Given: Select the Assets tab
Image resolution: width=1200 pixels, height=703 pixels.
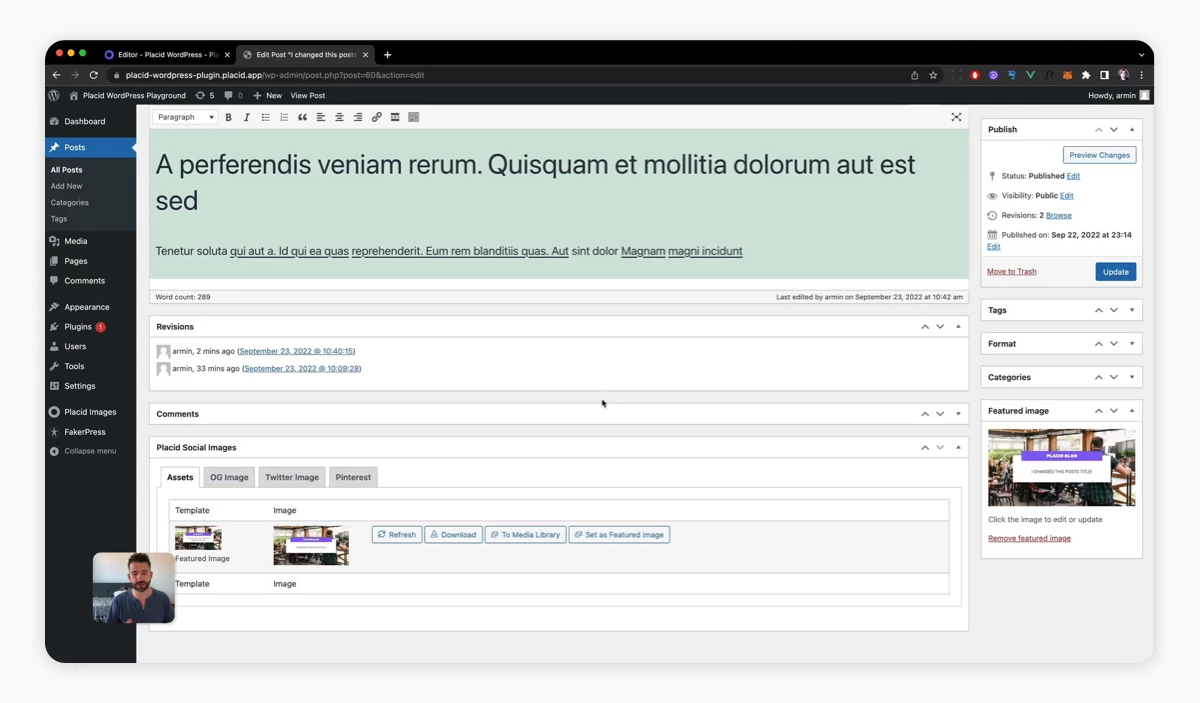Looking at the screenshot, I should [180, 477].
